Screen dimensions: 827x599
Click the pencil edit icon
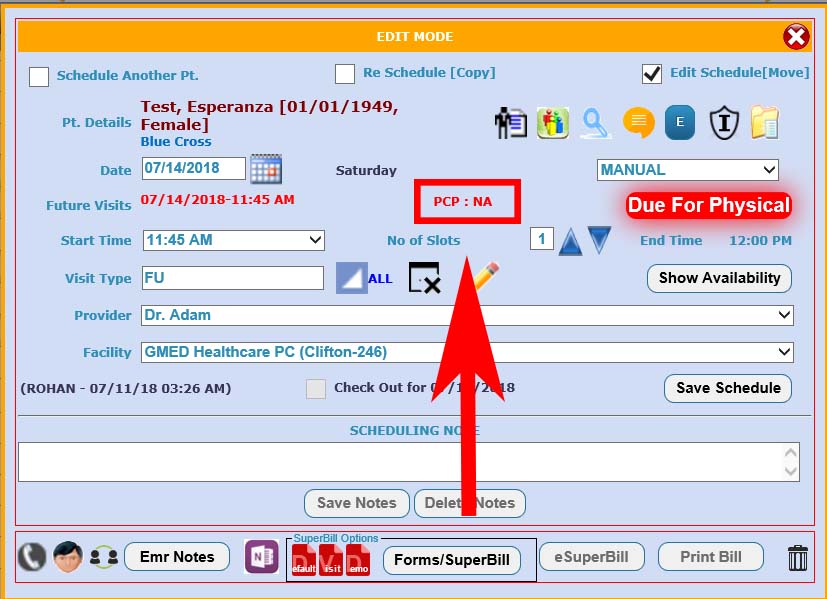click(x=485, y=275)
